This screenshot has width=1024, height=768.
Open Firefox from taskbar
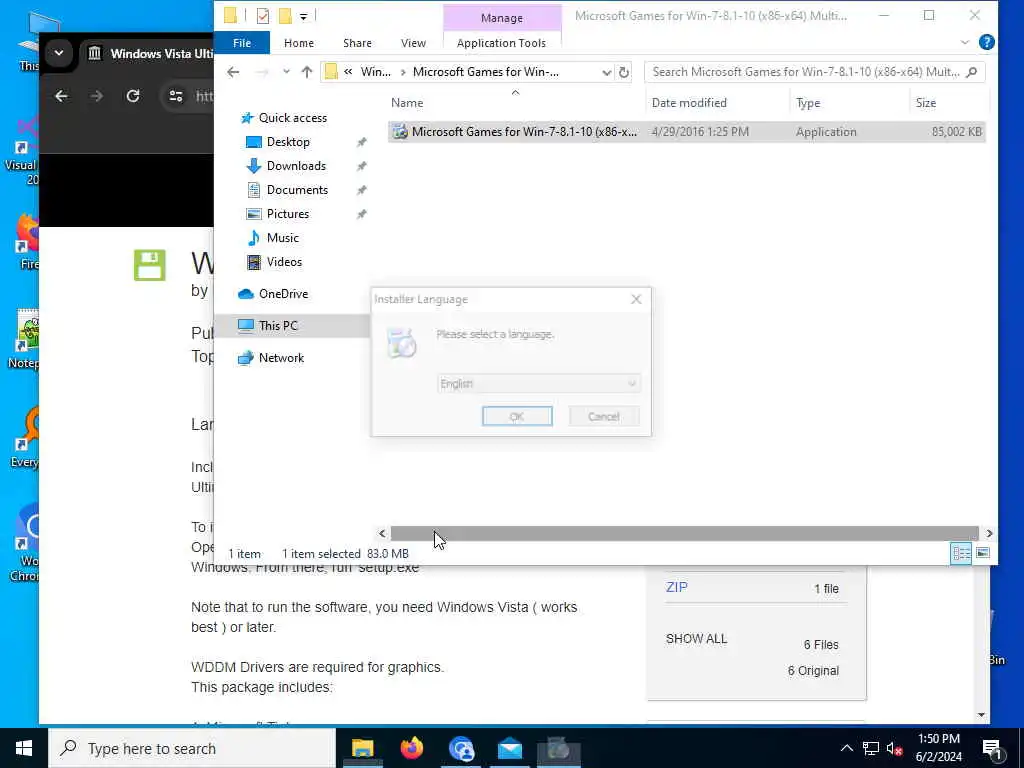point(411,748)
